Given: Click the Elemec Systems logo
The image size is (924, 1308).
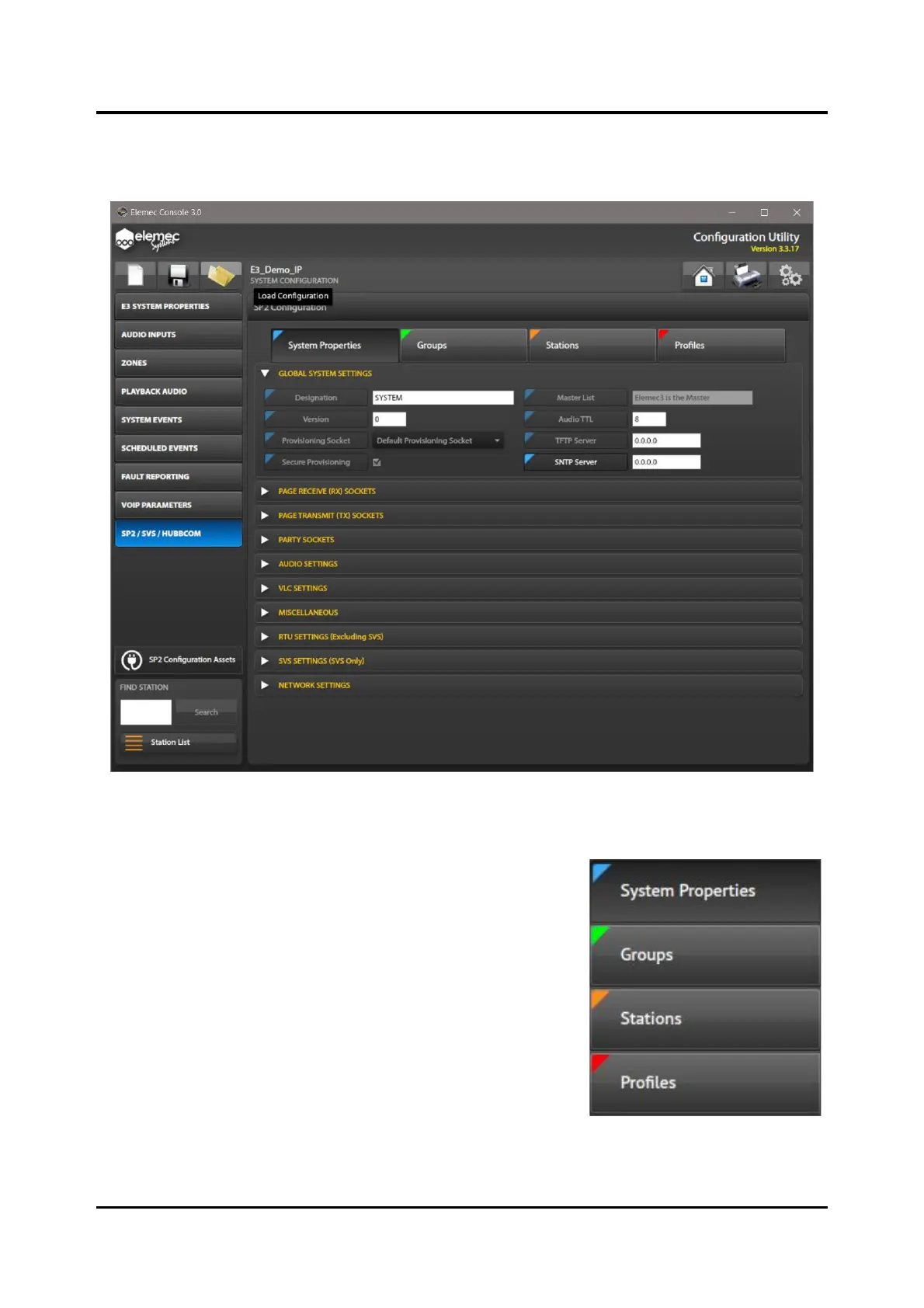Looking at the screenshot, I should 148,239.
